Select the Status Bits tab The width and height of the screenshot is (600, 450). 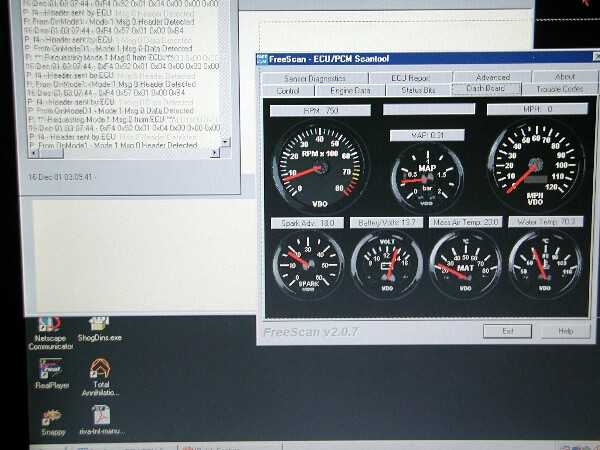pyautogui.click(x=418, y=90)
